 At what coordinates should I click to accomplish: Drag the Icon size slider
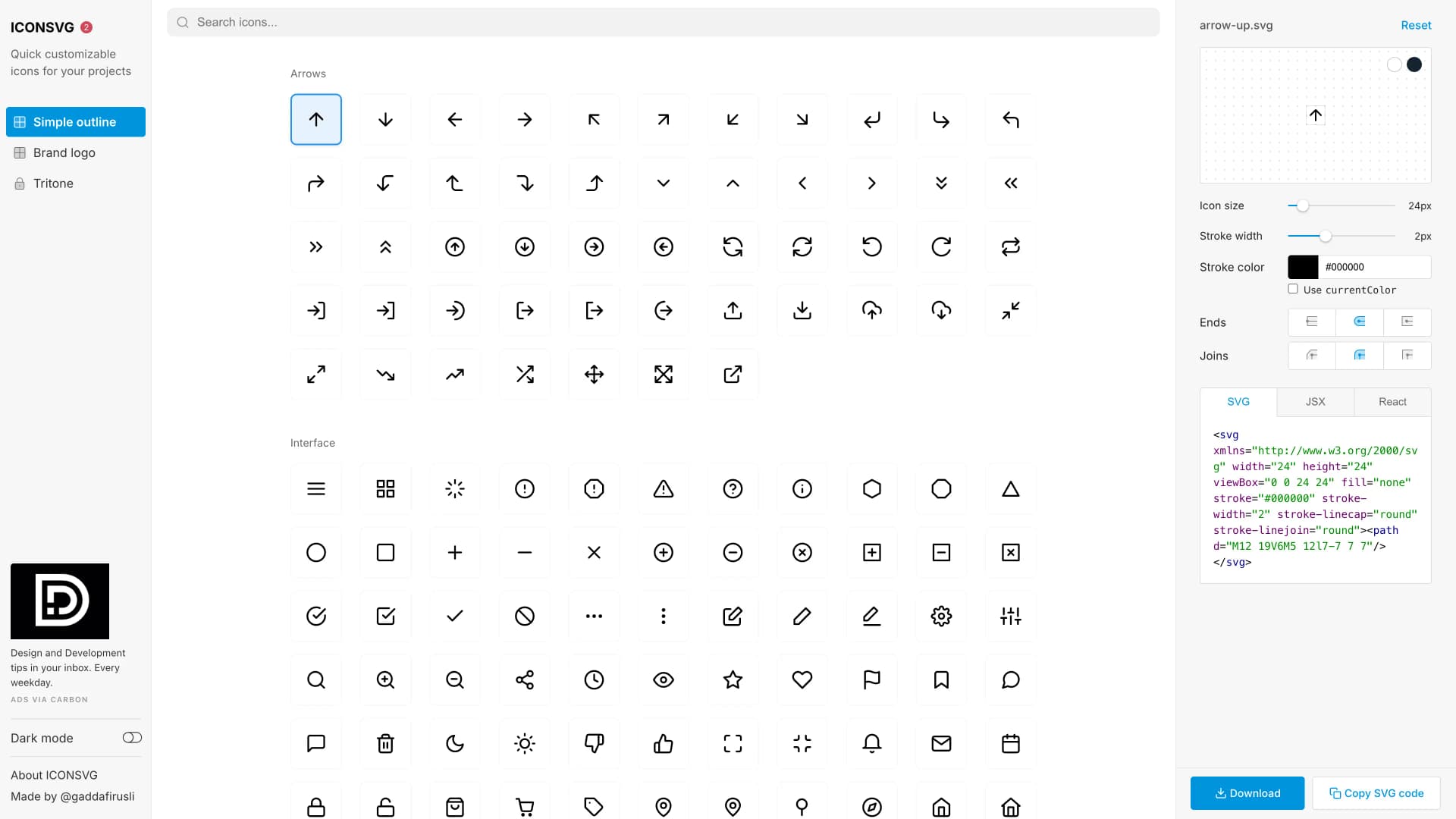(1302, 206)
